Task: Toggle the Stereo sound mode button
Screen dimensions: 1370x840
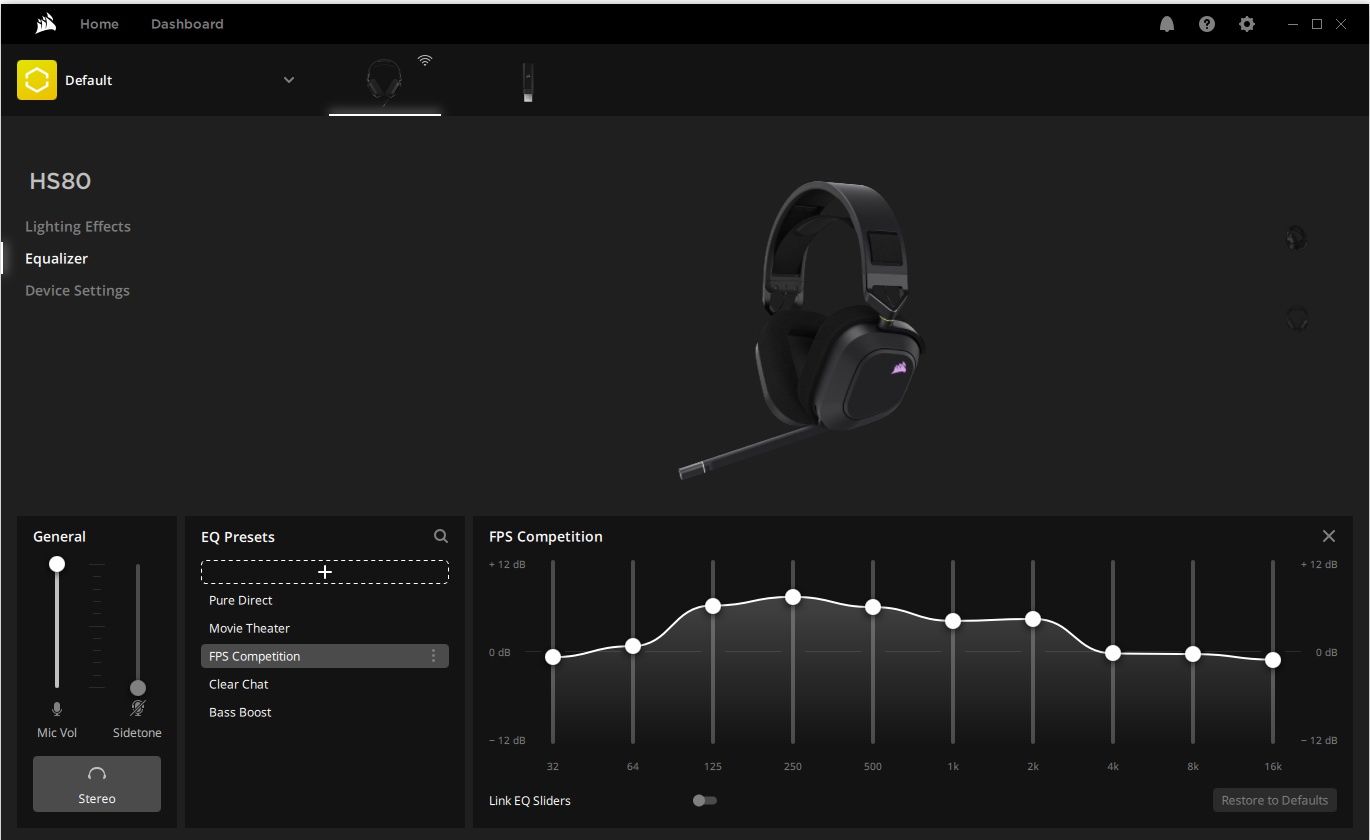Action: [x=97, y=784]
